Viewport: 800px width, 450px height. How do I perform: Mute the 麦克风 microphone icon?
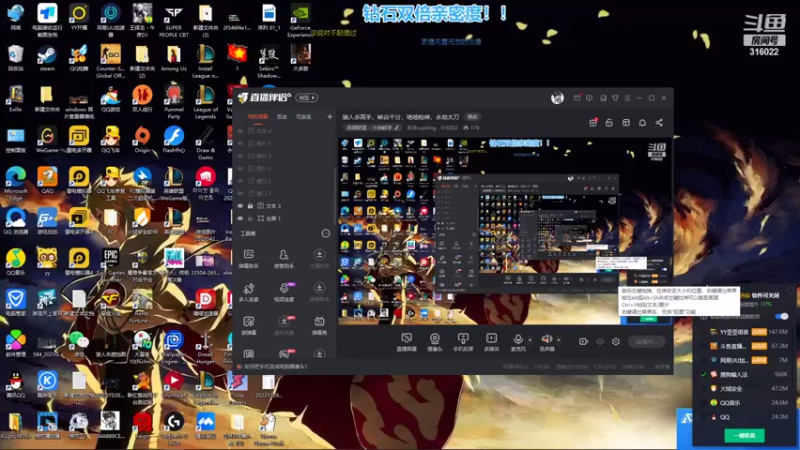[x=518, y=339]
